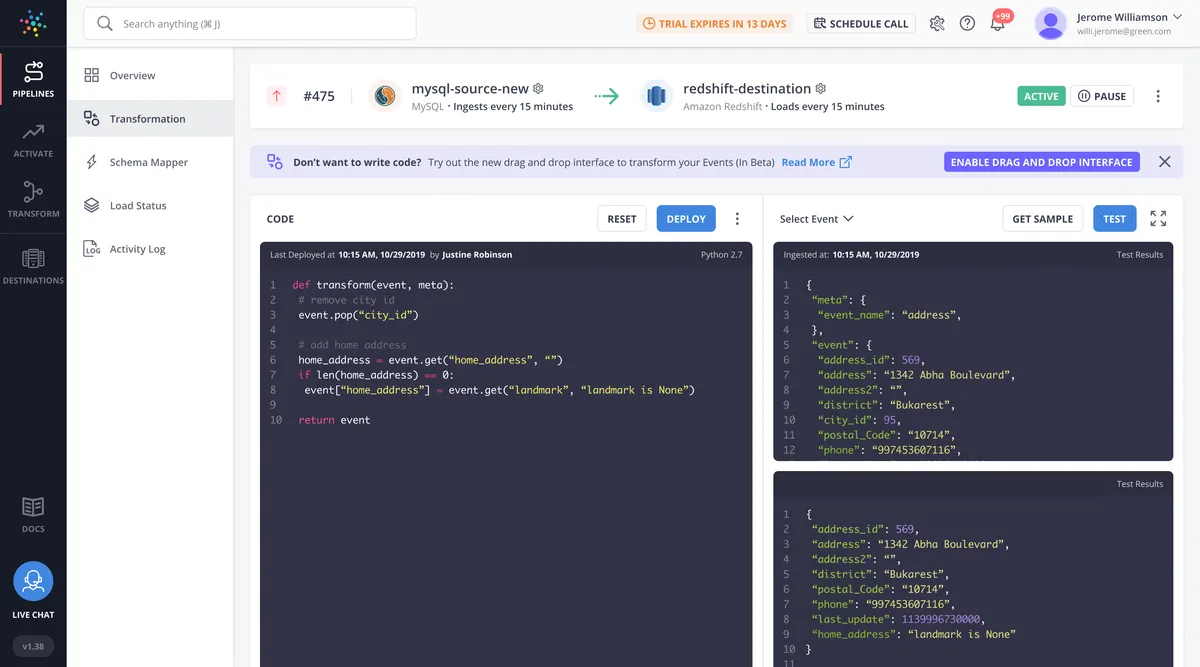The image size is (1200, 667).
Task: Open pipeline header more options menu
Action: 1158,96
